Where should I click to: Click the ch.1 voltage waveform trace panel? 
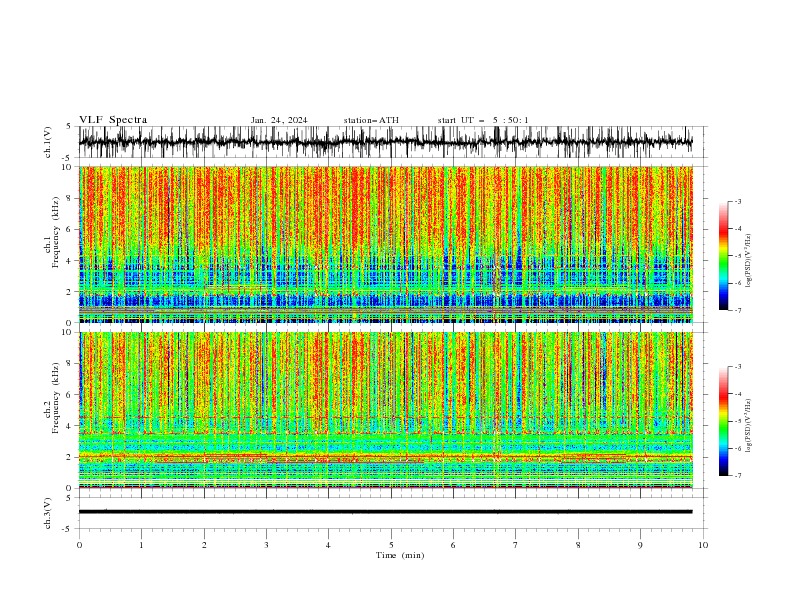[x=386, y=142]
